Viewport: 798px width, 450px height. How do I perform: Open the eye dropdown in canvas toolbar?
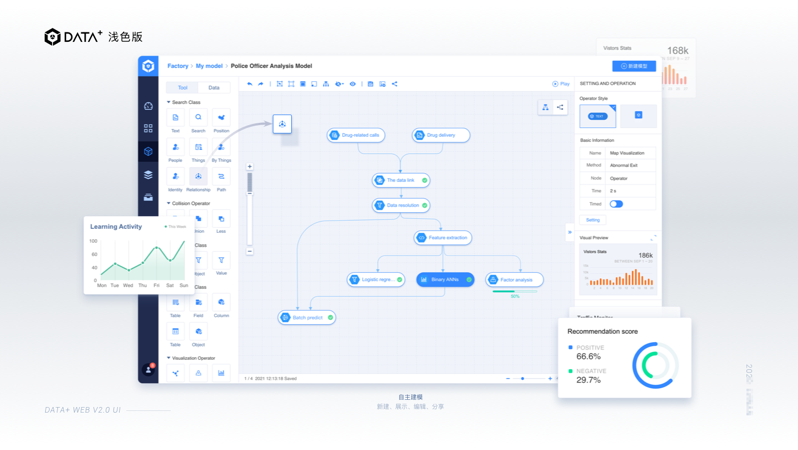tap(339, 84)
